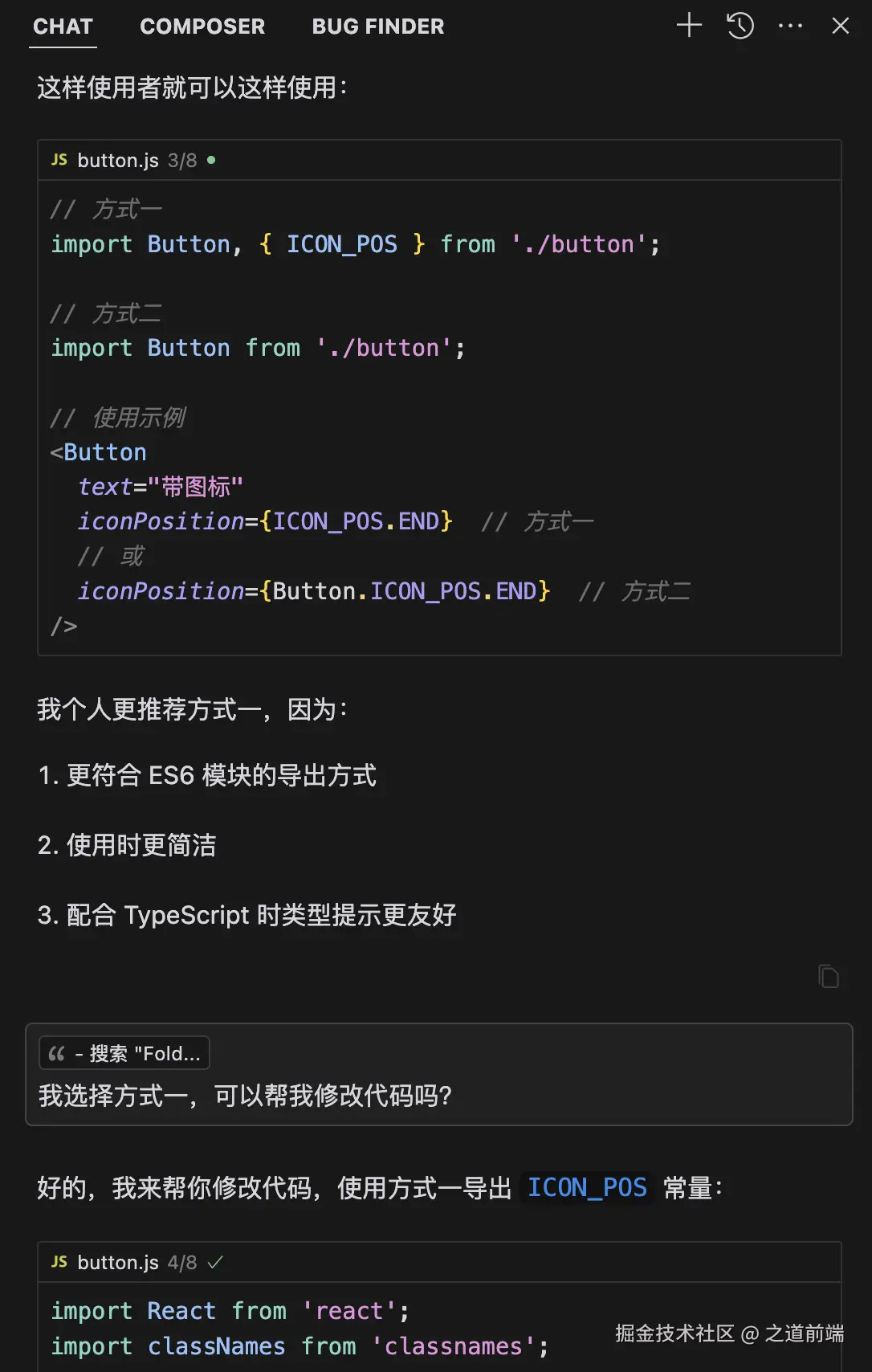Click the user message 我选择方式一
The image size is (872, 1372).
click(x=245, y=1095)
